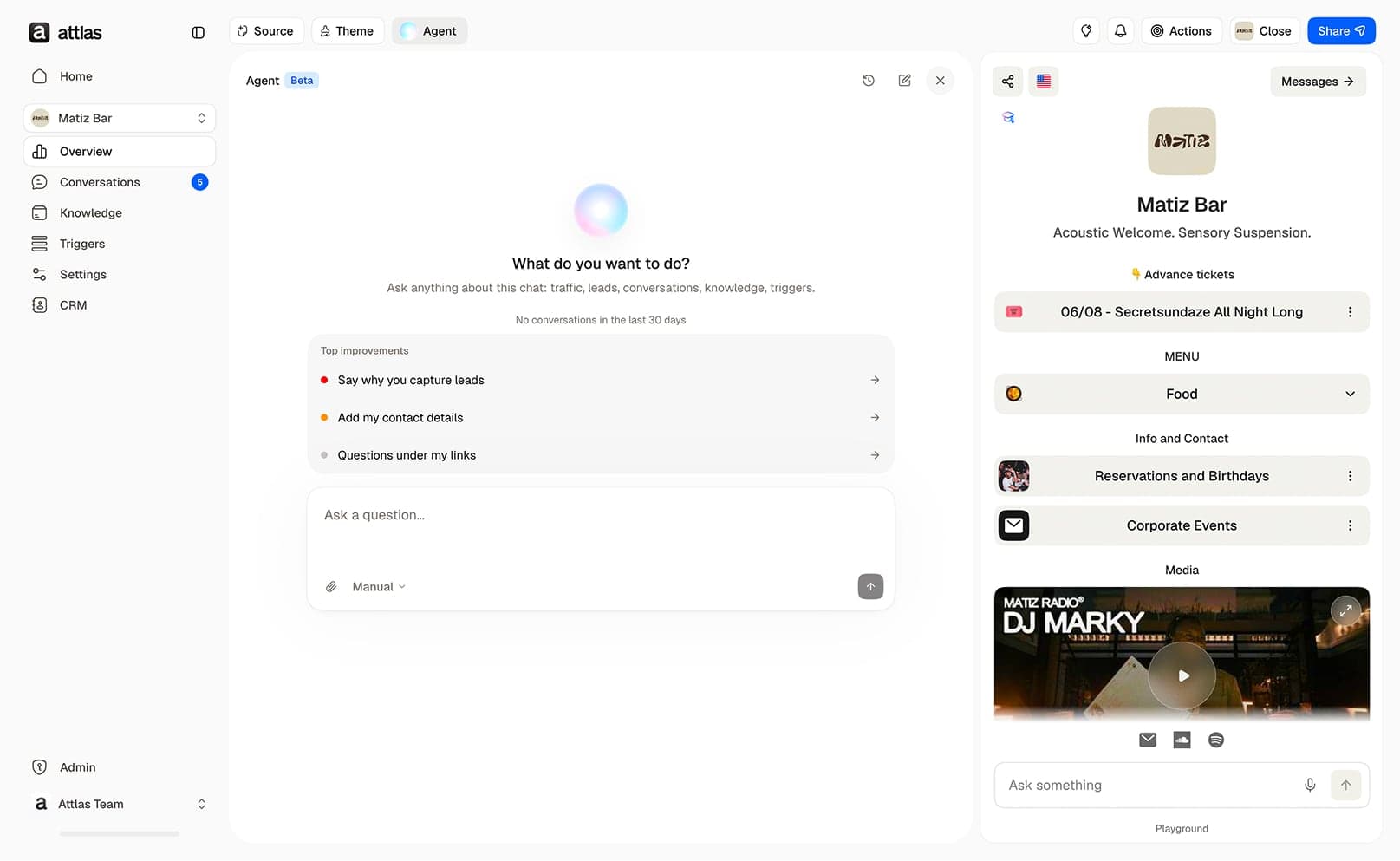Click the Share button
The width and height of the screenshot is (1400, 861).
point(1341,31)
